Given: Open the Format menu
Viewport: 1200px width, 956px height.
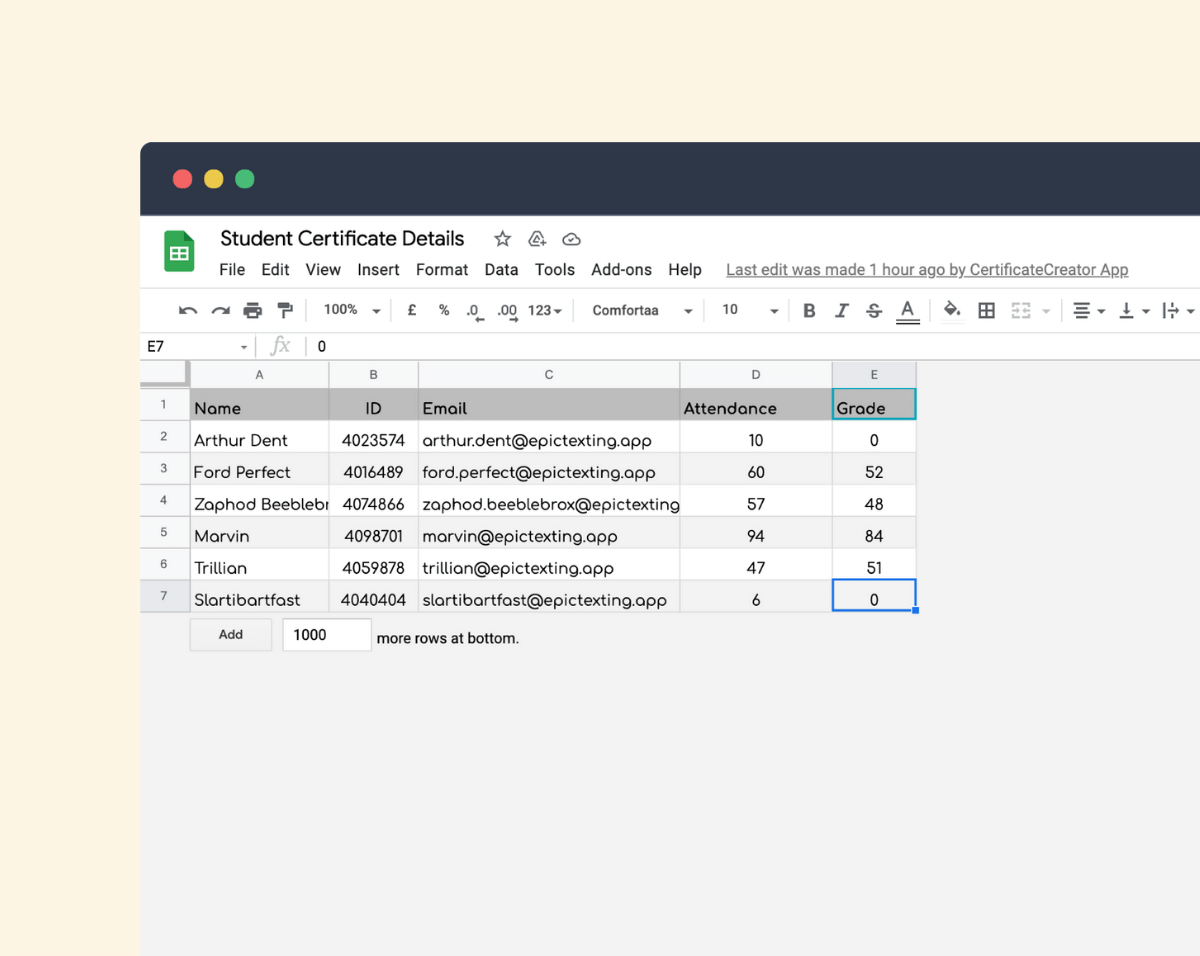Looking at the screenshot, I should 442,270.
